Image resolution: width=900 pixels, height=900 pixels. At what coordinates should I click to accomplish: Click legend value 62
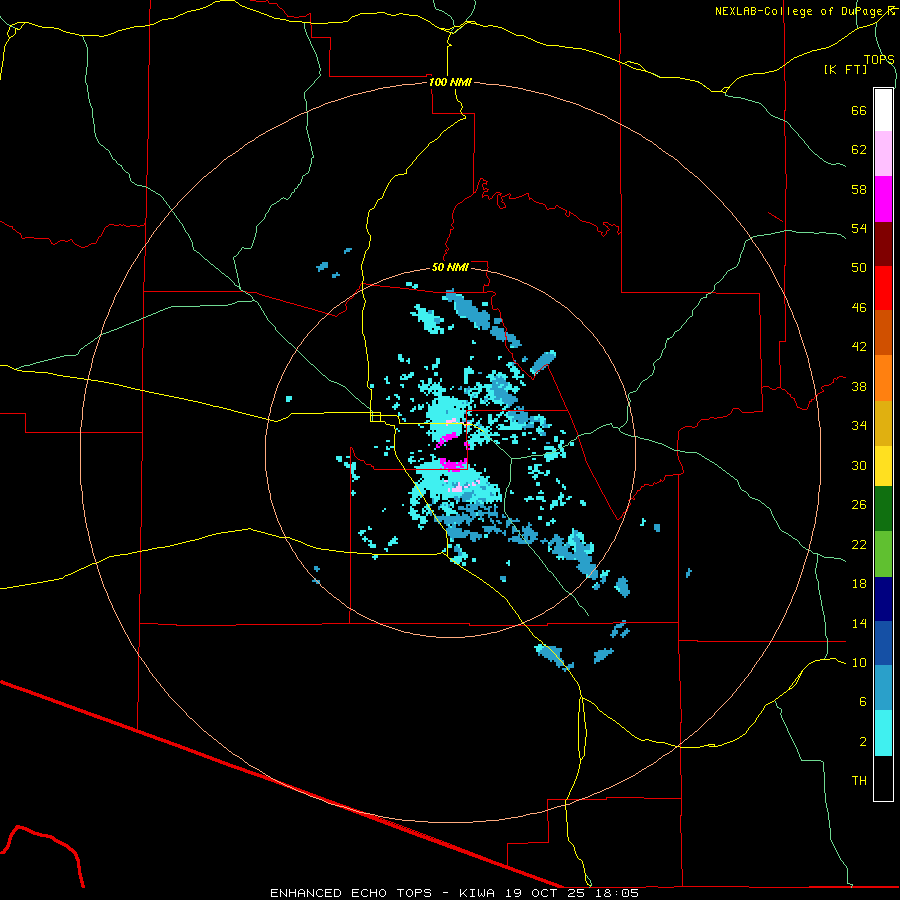pyautogui.click(x=859, y=149)
